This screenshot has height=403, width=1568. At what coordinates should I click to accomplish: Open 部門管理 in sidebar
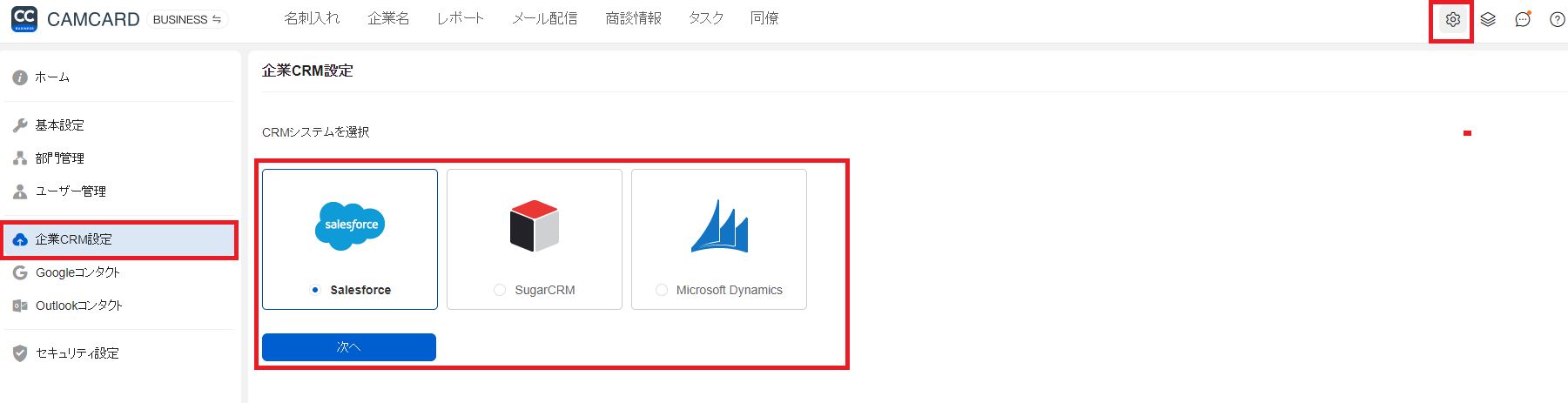(x=60, y=158)
